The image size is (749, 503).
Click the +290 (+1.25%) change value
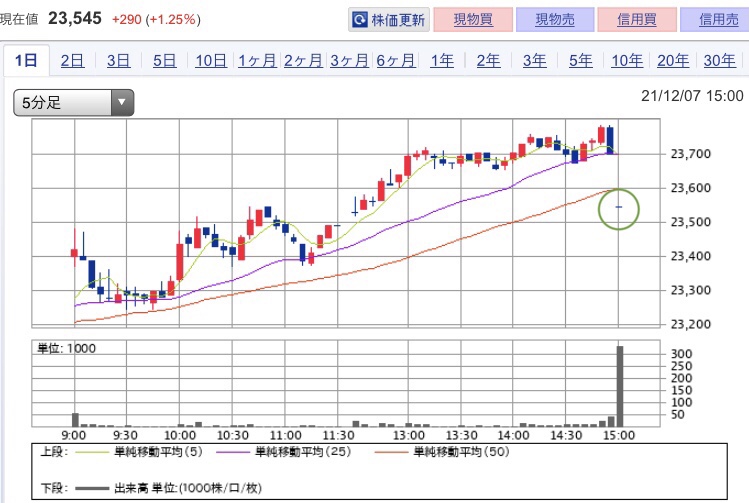156,20
